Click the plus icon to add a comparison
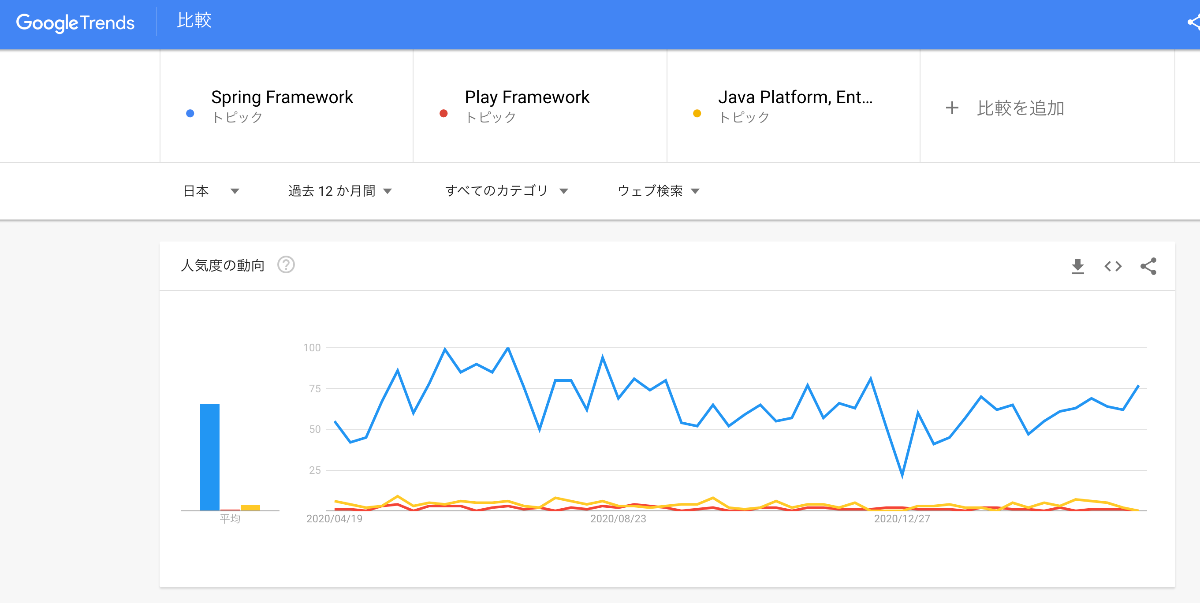Viewport: 1200px width, 603px height. point(952,108)
